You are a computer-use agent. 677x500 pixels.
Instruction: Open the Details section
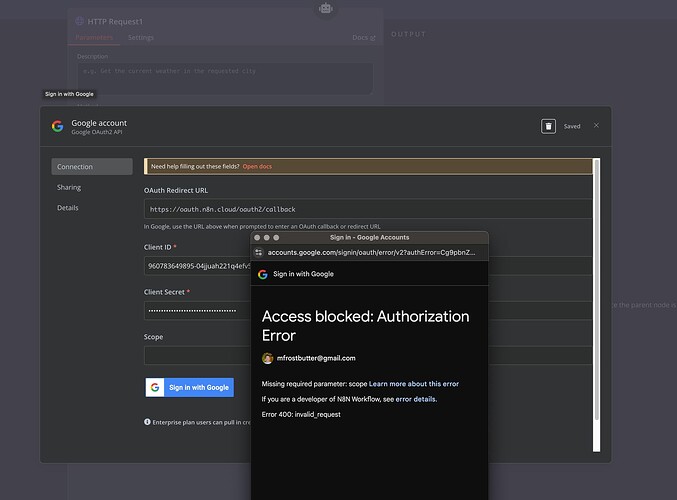point(68,208)
